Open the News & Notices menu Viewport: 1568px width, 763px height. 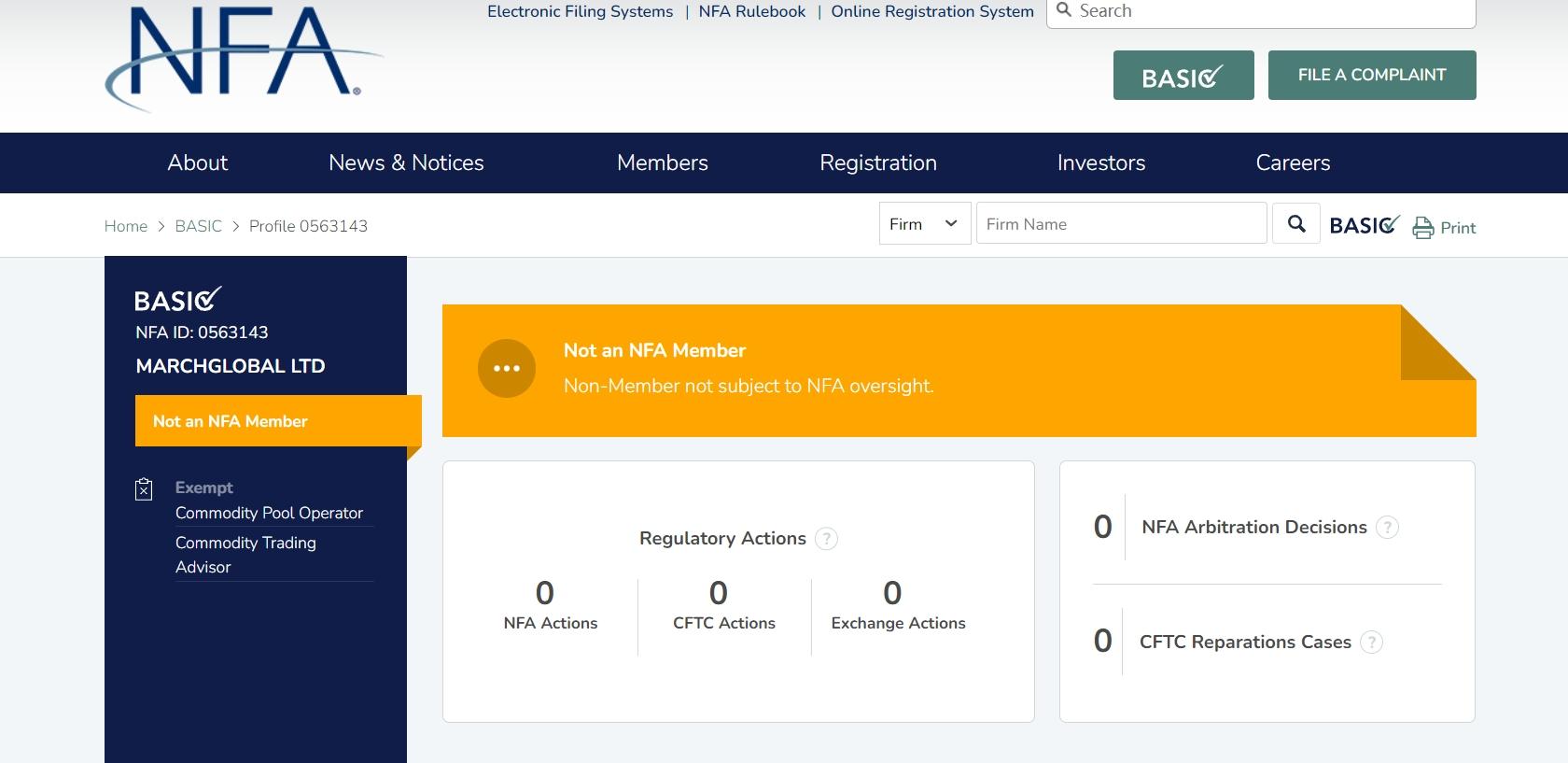(406, 162)
